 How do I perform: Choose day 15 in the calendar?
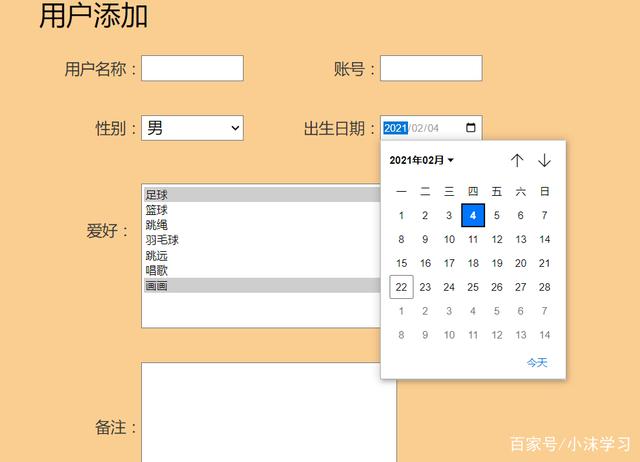tap(401, 263)
